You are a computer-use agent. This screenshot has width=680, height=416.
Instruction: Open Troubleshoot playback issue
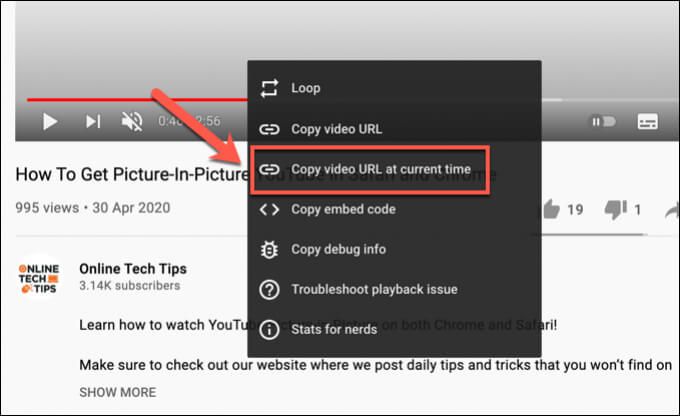click(394, 289)
